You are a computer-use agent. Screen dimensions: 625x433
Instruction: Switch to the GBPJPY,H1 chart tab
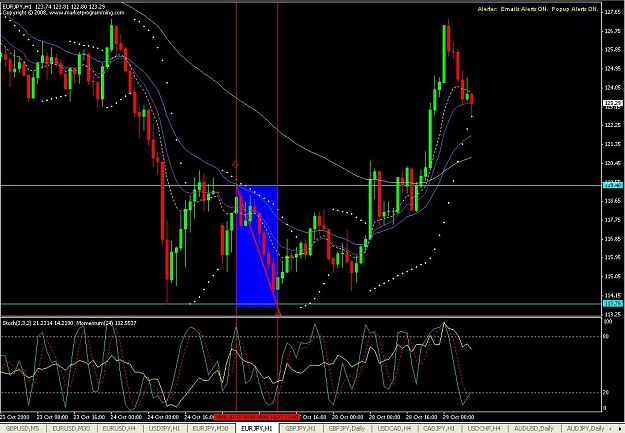click(x=301, y=429)
